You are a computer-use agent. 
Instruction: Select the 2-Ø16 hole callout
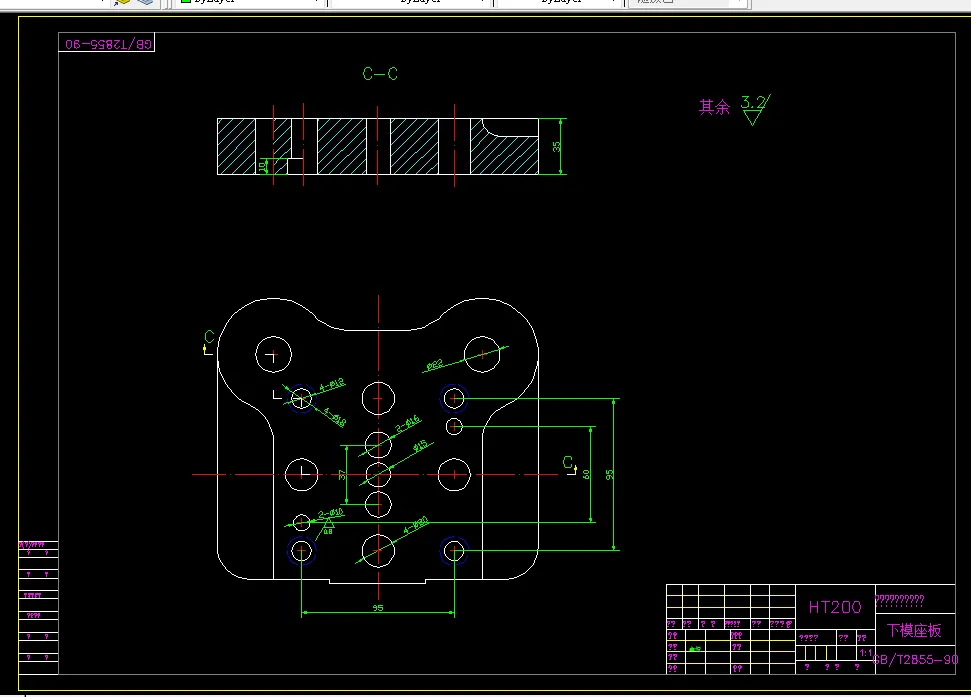[408, 424]
